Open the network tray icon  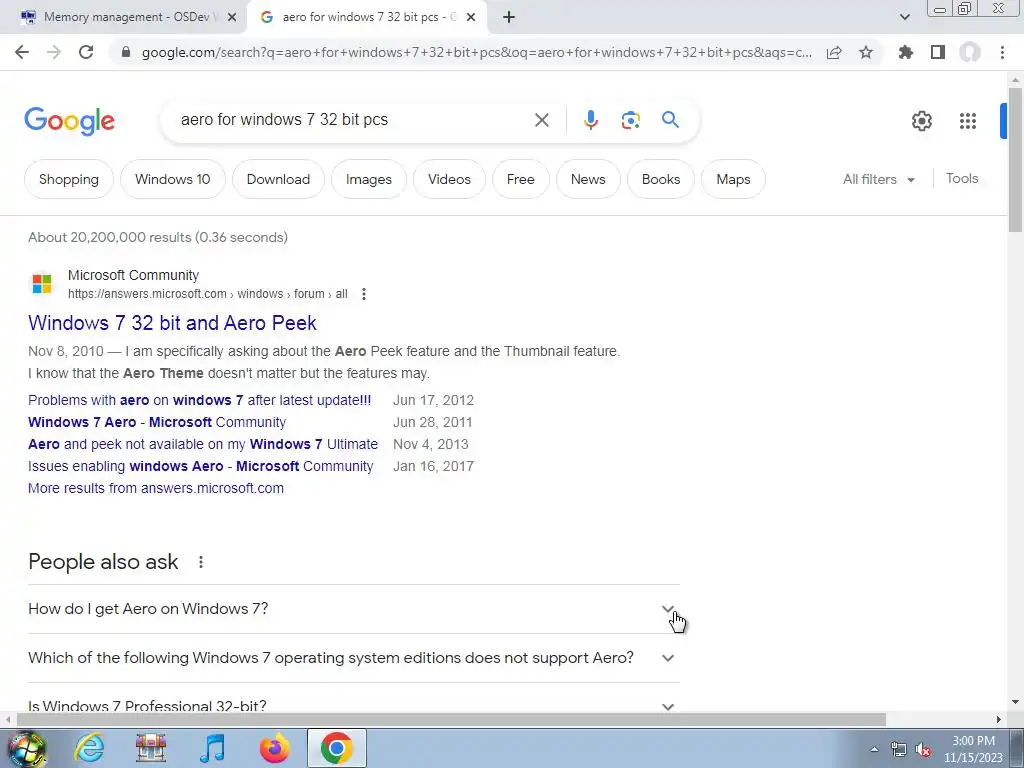pos(899,750)
